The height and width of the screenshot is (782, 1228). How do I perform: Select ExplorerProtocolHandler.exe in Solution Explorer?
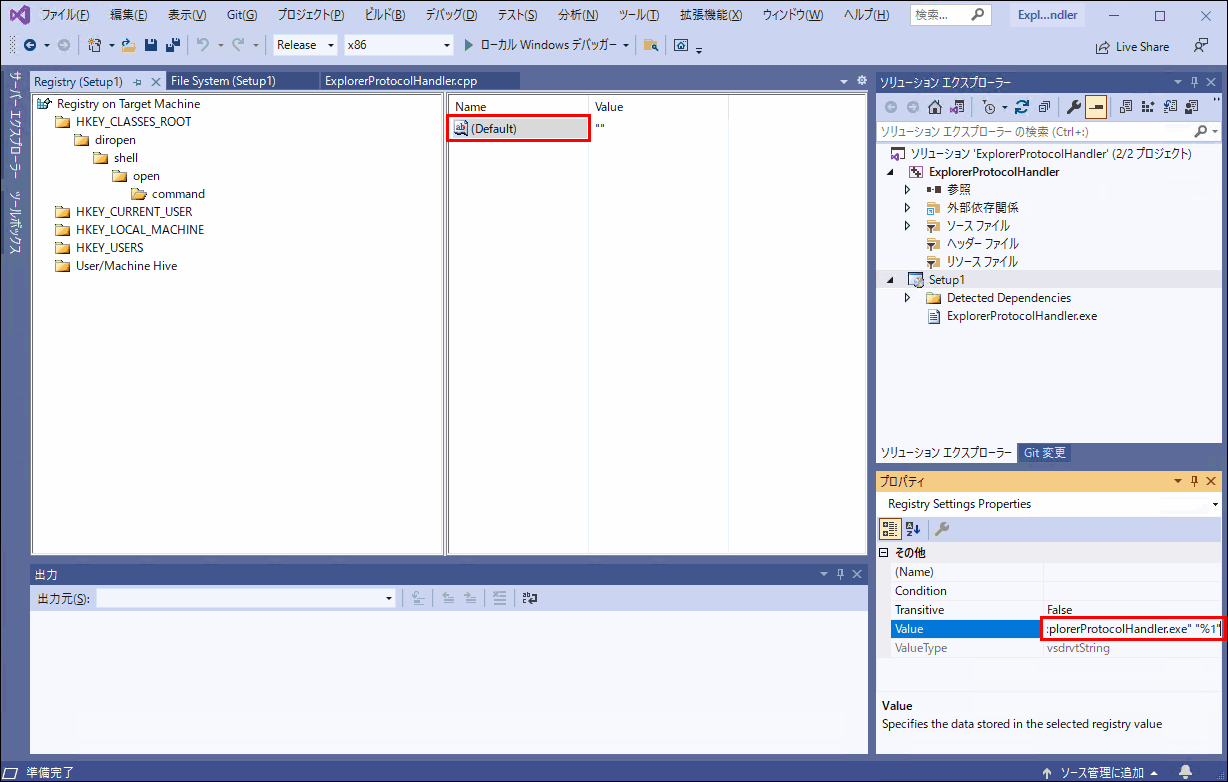point(1021,316)
